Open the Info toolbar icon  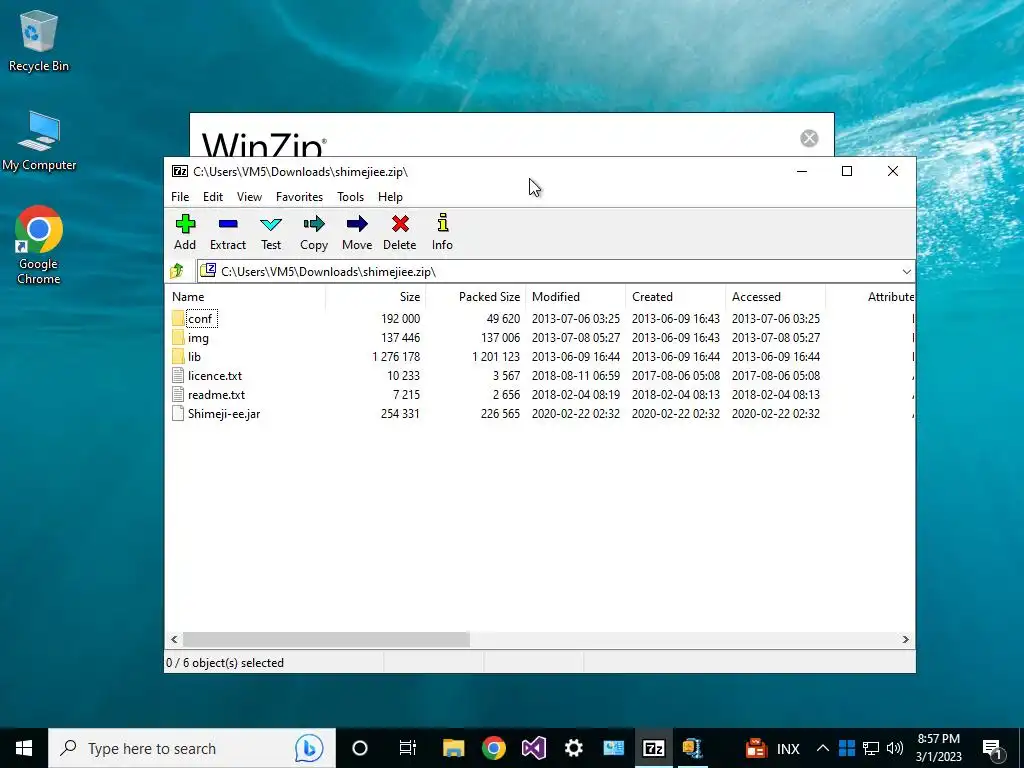(443, 223)
